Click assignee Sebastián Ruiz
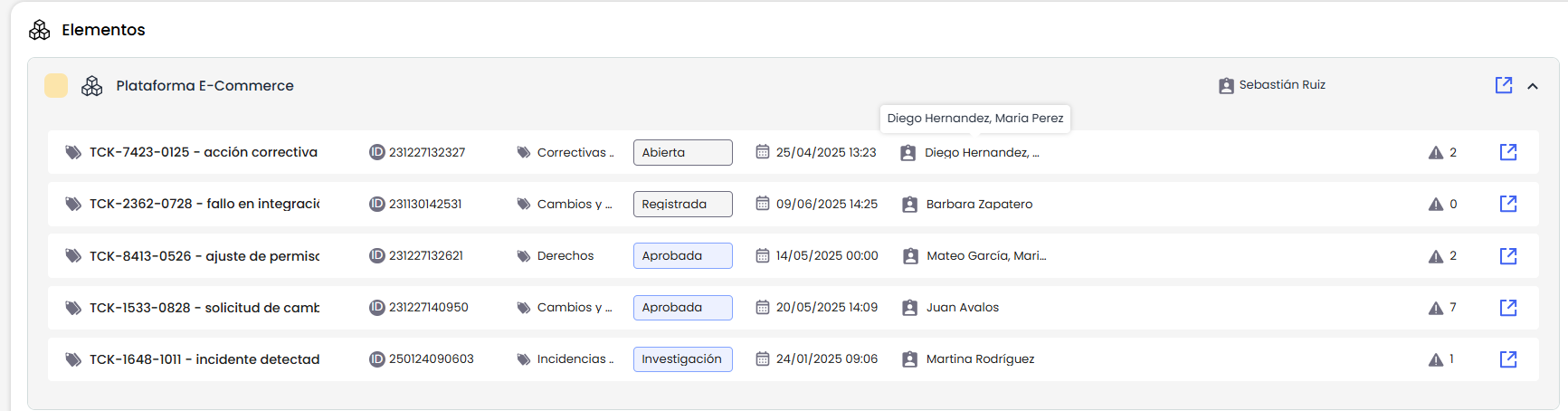 tap(1281, 85)
